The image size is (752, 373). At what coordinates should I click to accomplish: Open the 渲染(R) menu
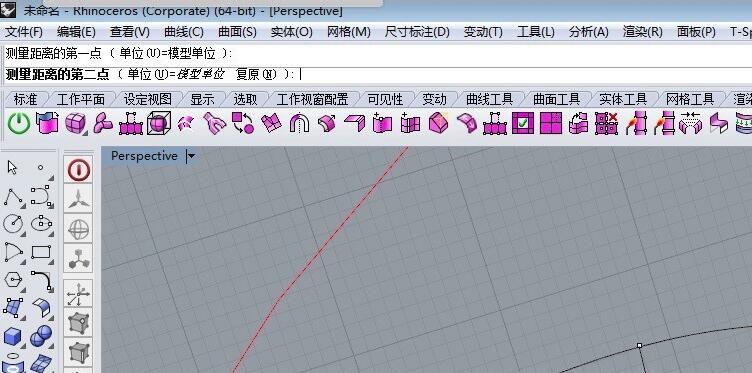643,32
